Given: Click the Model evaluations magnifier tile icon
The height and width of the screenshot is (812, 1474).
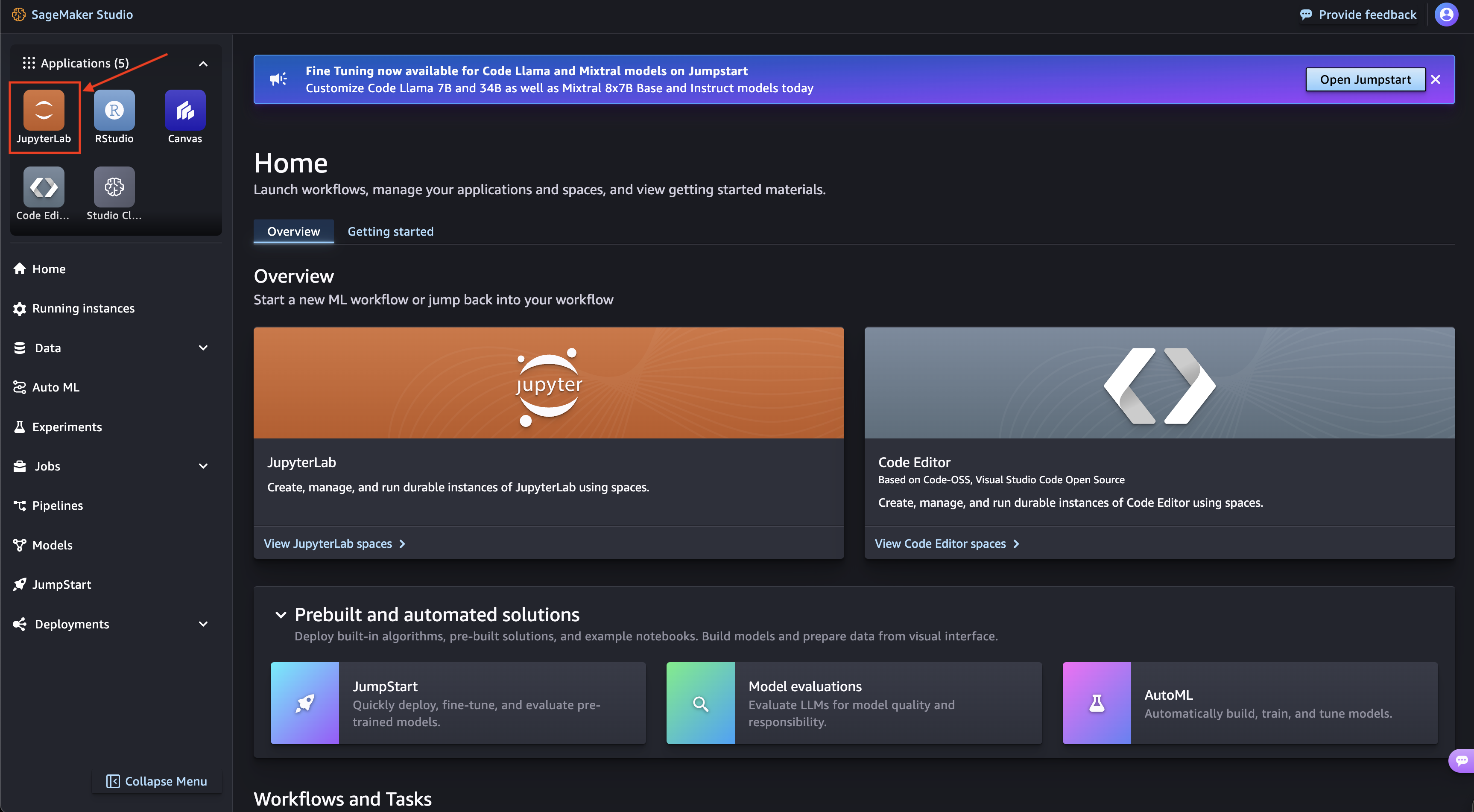Looking at the screenshot, I should coord(700,703).
